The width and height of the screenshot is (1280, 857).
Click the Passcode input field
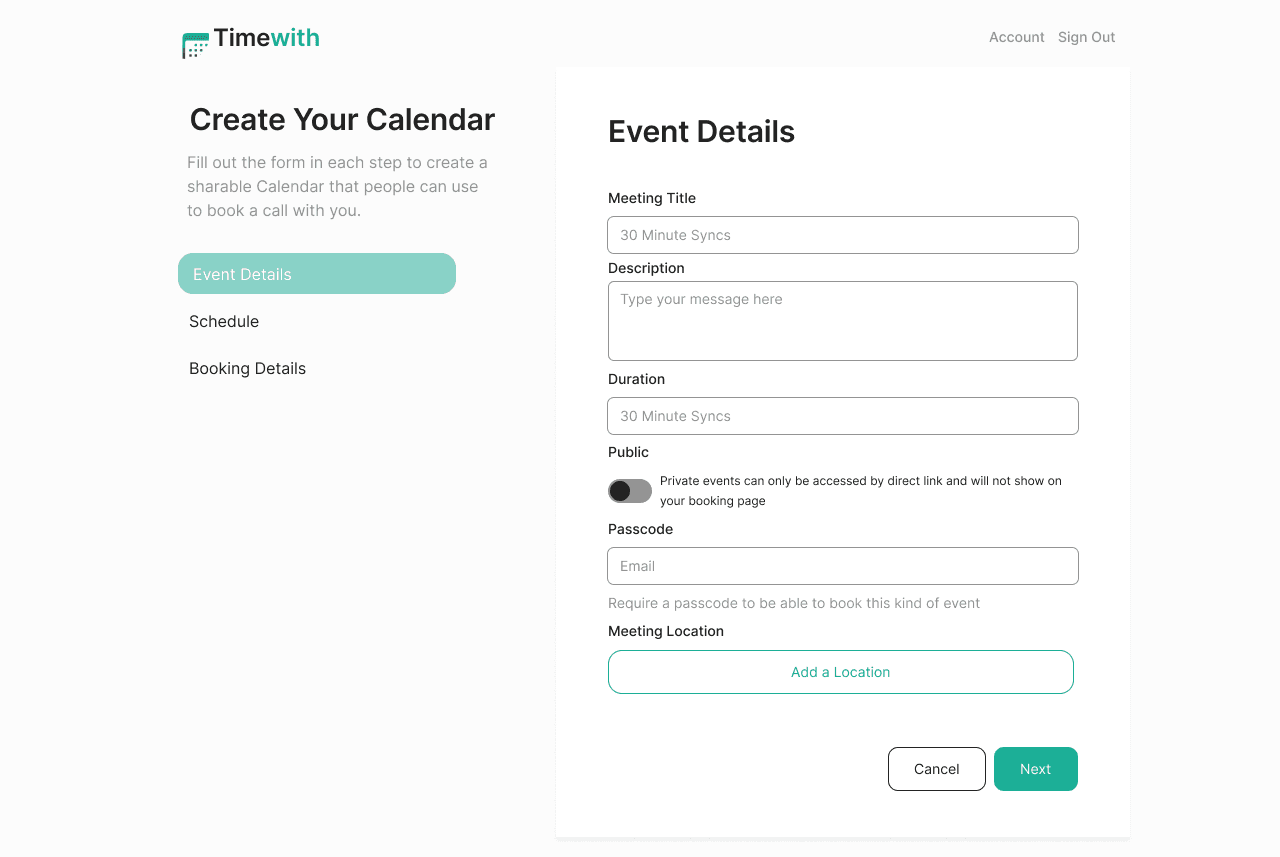[x=843, y=566]
